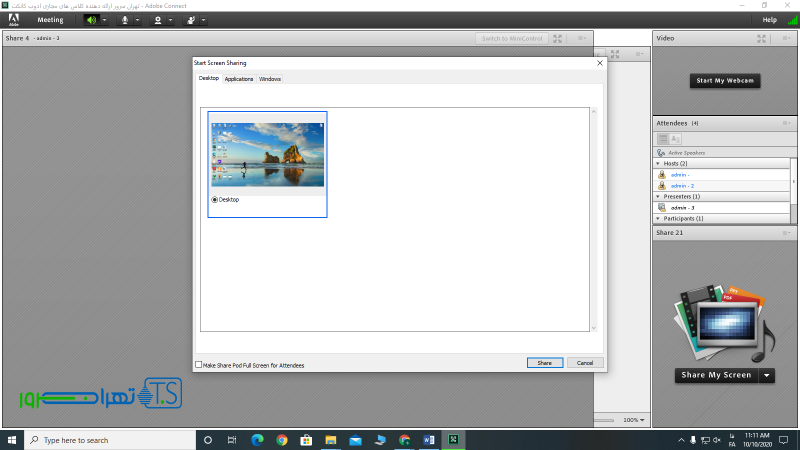800x450 pixels.
Task: Click the Share button in dialog
Action: (544, 363)
